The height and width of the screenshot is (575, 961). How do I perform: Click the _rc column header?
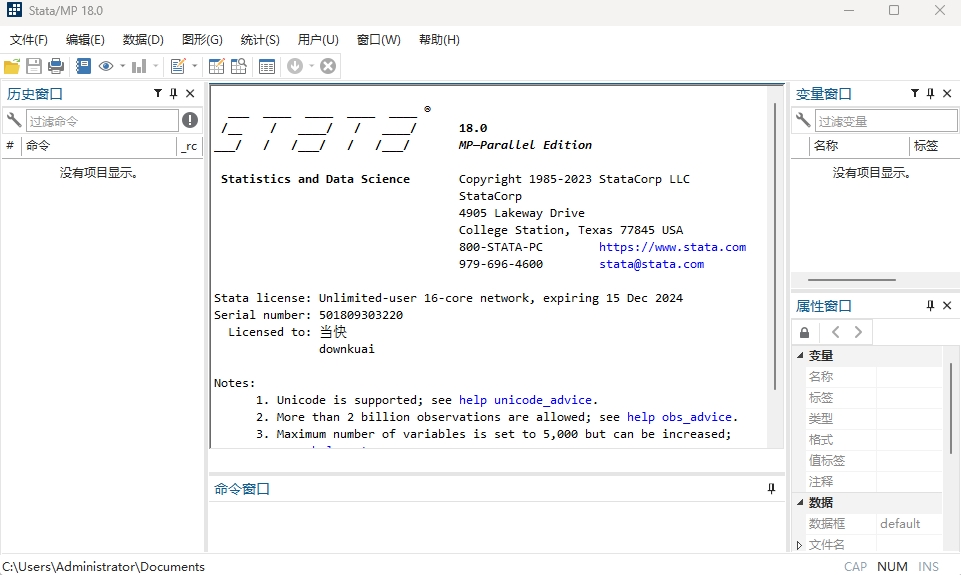[189, 146]
